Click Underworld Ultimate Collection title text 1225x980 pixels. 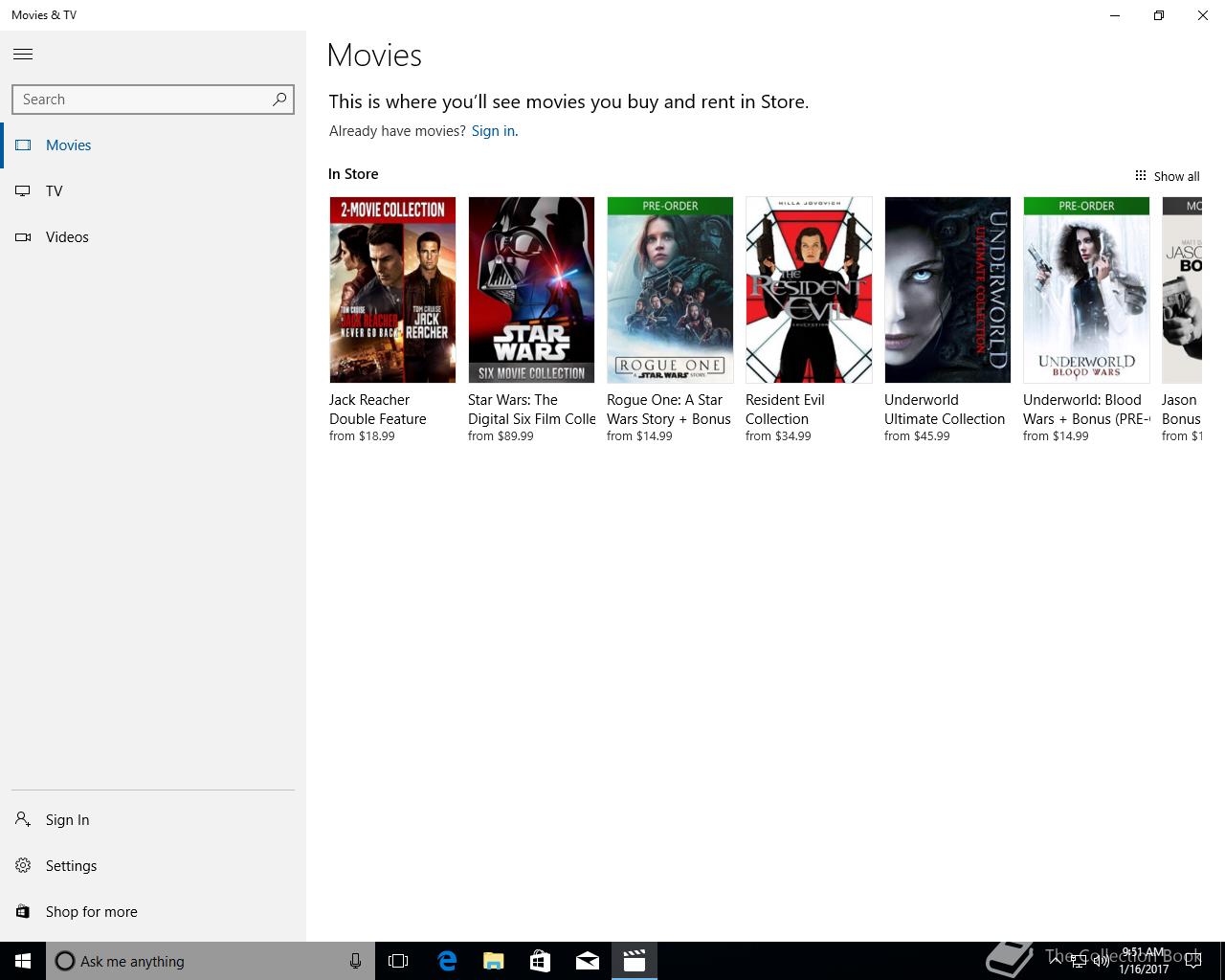[x=945, y=410]
